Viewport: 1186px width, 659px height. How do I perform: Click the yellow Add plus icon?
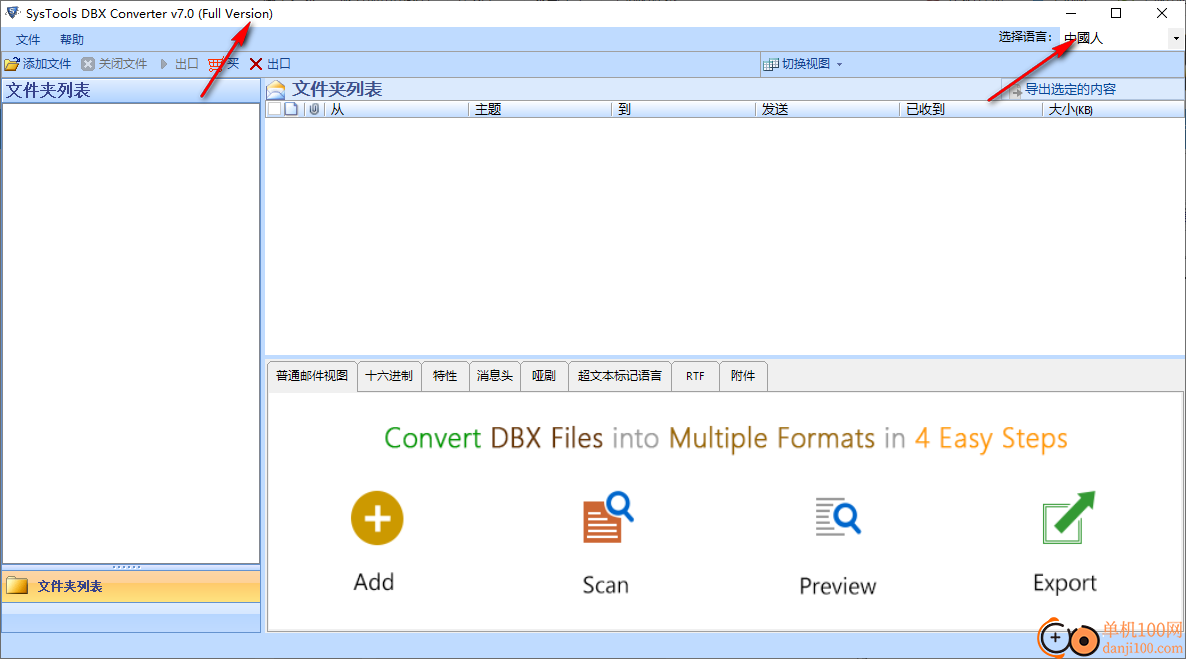(377, 518)
